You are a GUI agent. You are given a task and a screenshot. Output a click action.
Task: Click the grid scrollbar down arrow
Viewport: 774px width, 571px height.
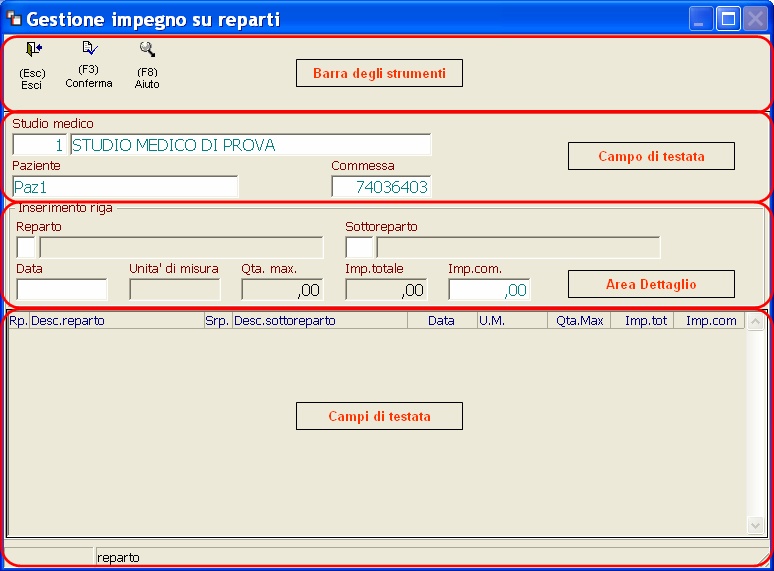click(x=755, y=525)
